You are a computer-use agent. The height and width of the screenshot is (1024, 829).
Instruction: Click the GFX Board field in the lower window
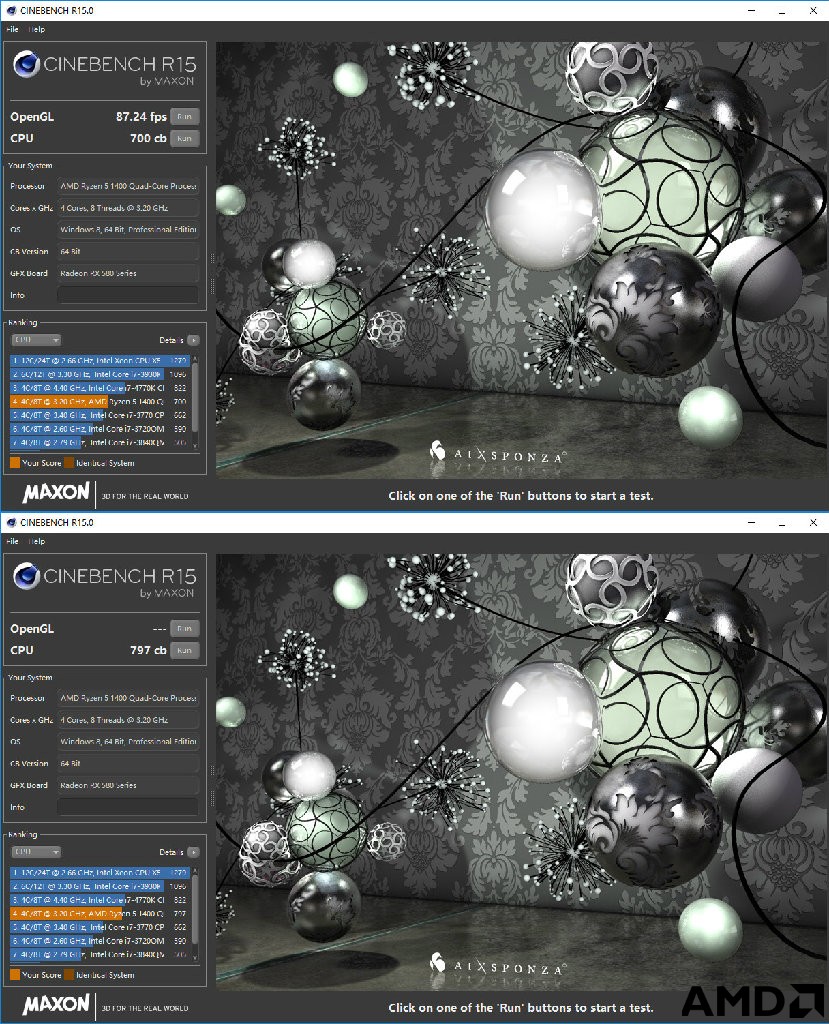(128, 785)
